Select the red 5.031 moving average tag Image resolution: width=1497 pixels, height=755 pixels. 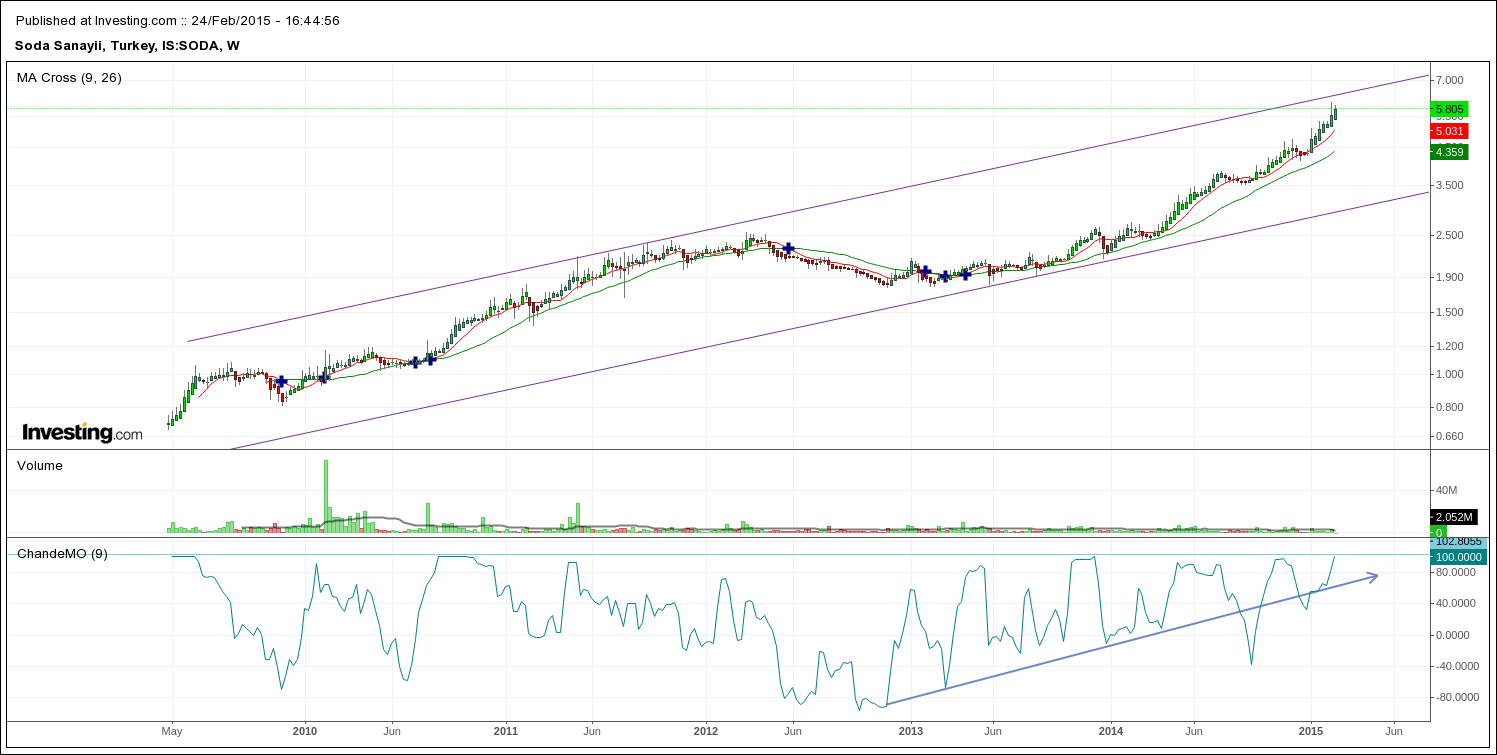1449,131
